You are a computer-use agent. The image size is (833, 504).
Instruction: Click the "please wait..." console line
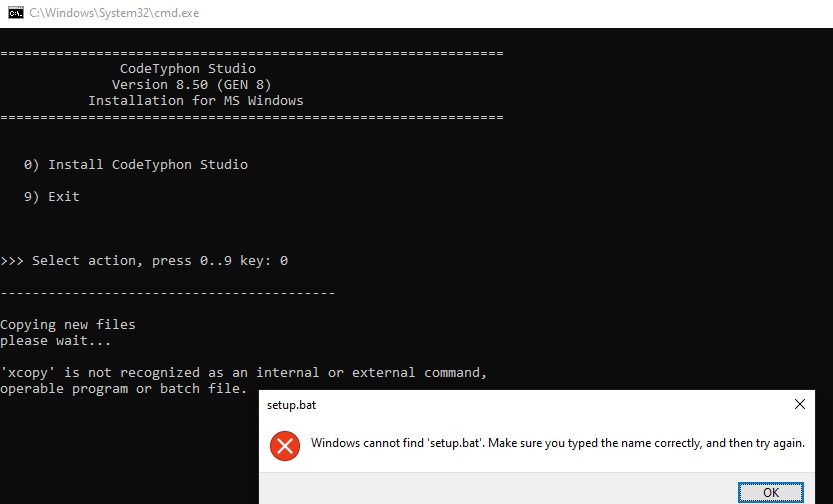point(55,340)
